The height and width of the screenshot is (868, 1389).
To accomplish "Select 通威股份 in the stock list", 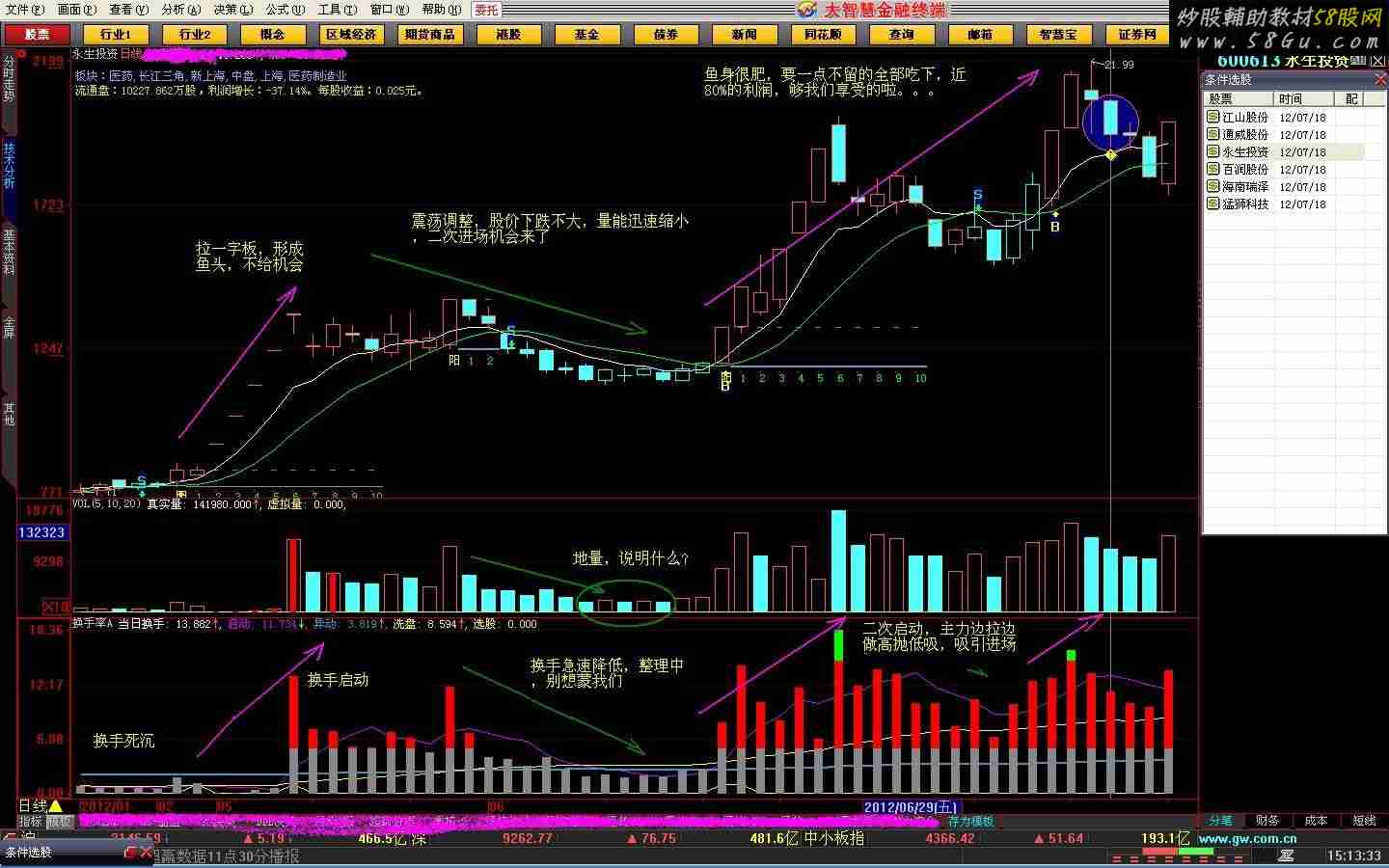I will pos(1245,135).
